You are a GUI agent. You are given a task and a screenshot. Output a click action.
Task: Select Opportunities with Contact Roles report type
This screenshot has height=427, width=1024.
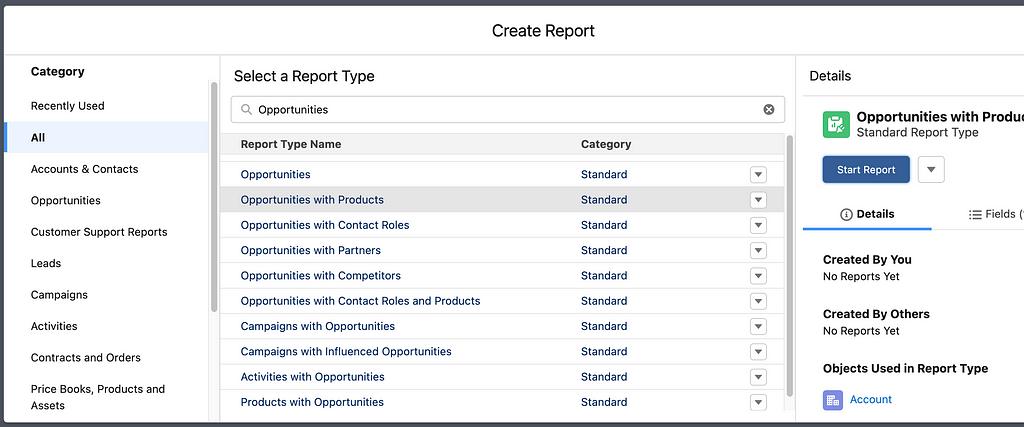coord(325,225)
